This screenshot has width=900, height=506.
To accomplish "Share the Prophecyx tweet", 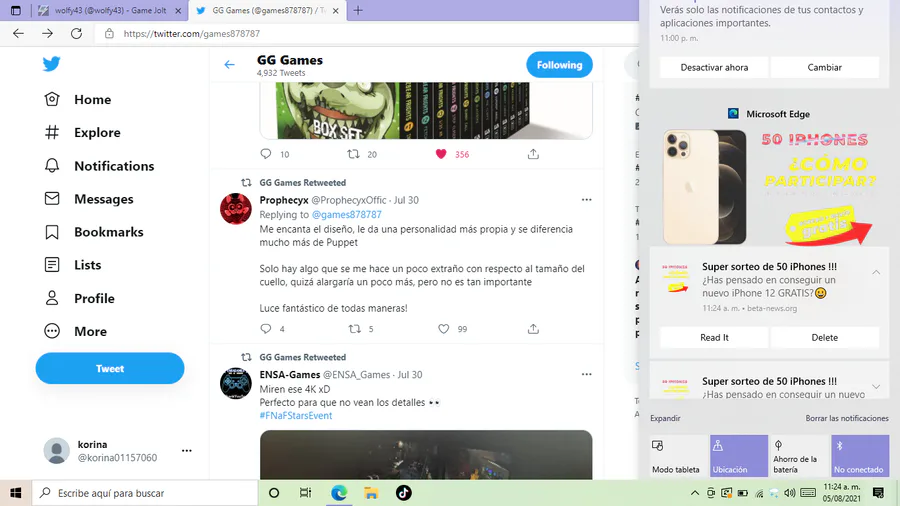I will tap(533, 329).
